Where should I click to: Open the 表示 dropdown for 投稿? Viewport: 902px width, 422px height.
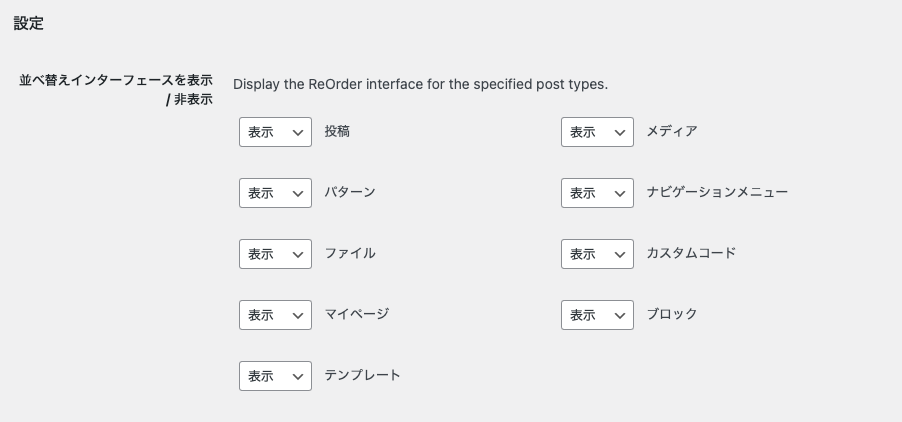pyautogui.click(x=275, y=132)
